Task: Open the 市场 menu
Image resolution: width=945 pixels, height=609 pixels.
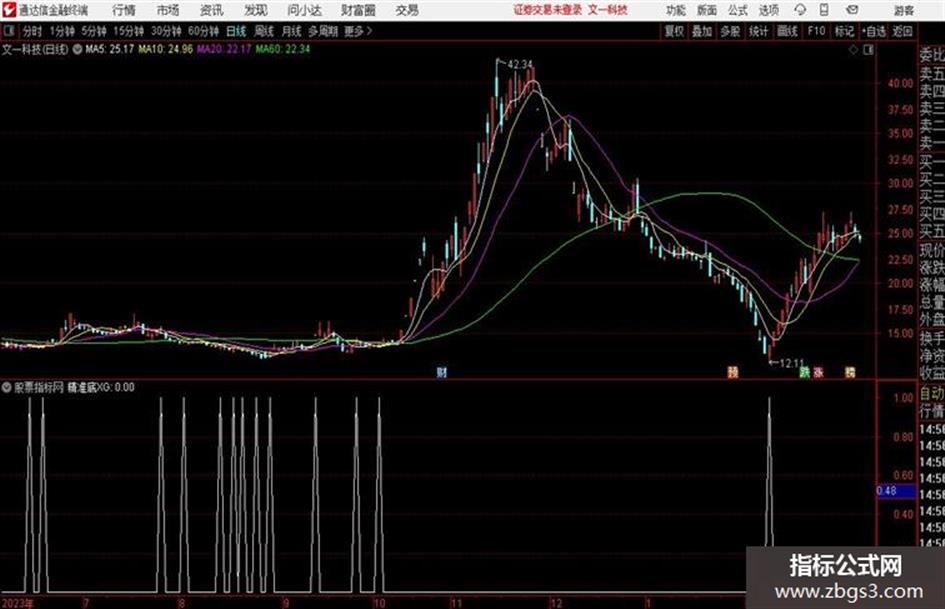Action: pos(168,10)
